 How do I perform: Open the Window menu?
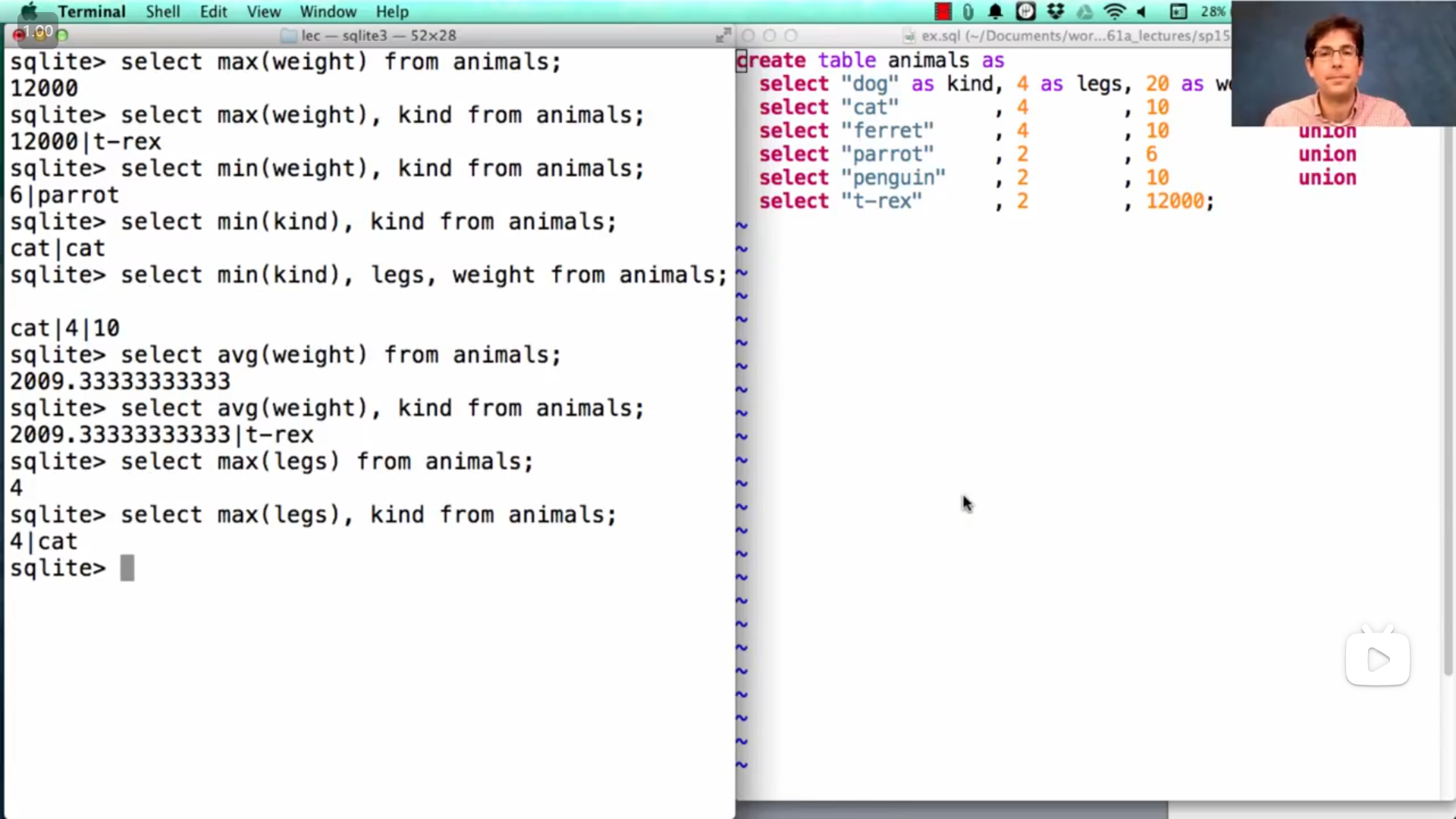(328, 11)
